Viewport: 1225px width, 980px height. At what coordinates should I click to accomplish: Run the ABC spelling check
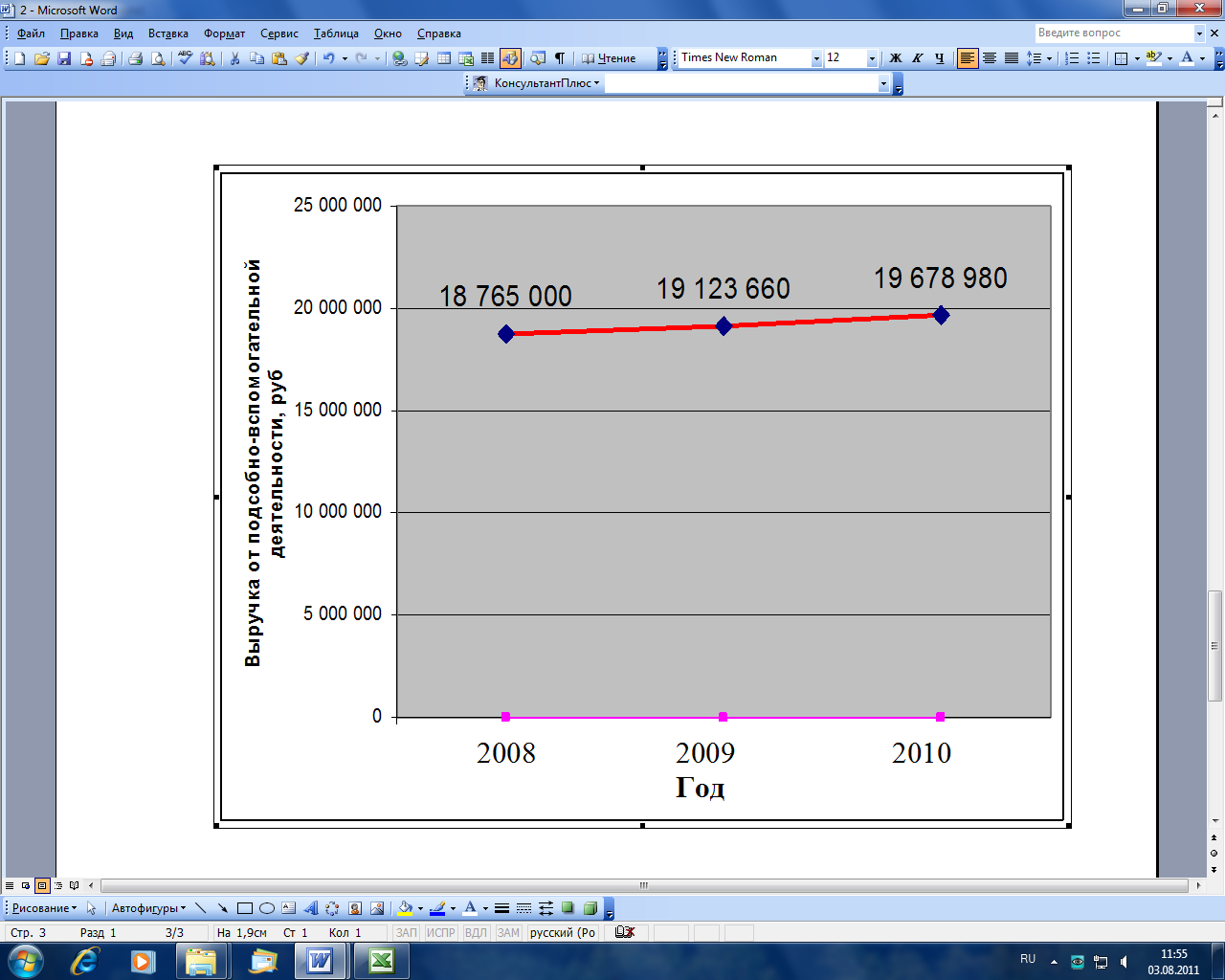click(x=185, y=58)
